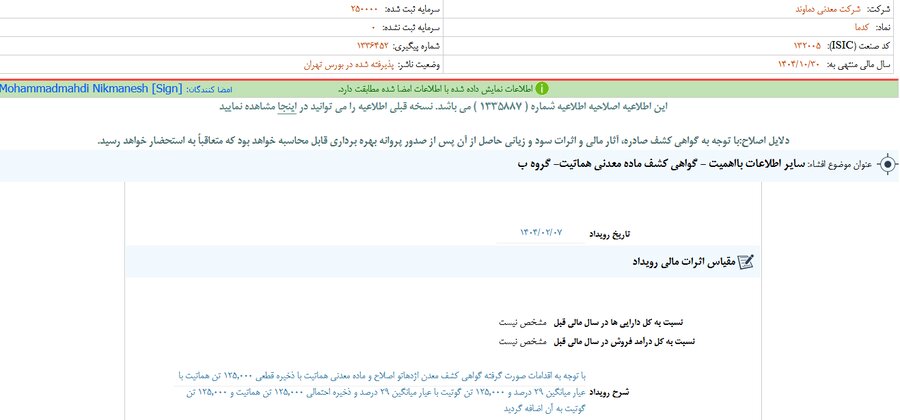
Task: Open the previous notice via the اینجا link
Action: coord(287,106)
